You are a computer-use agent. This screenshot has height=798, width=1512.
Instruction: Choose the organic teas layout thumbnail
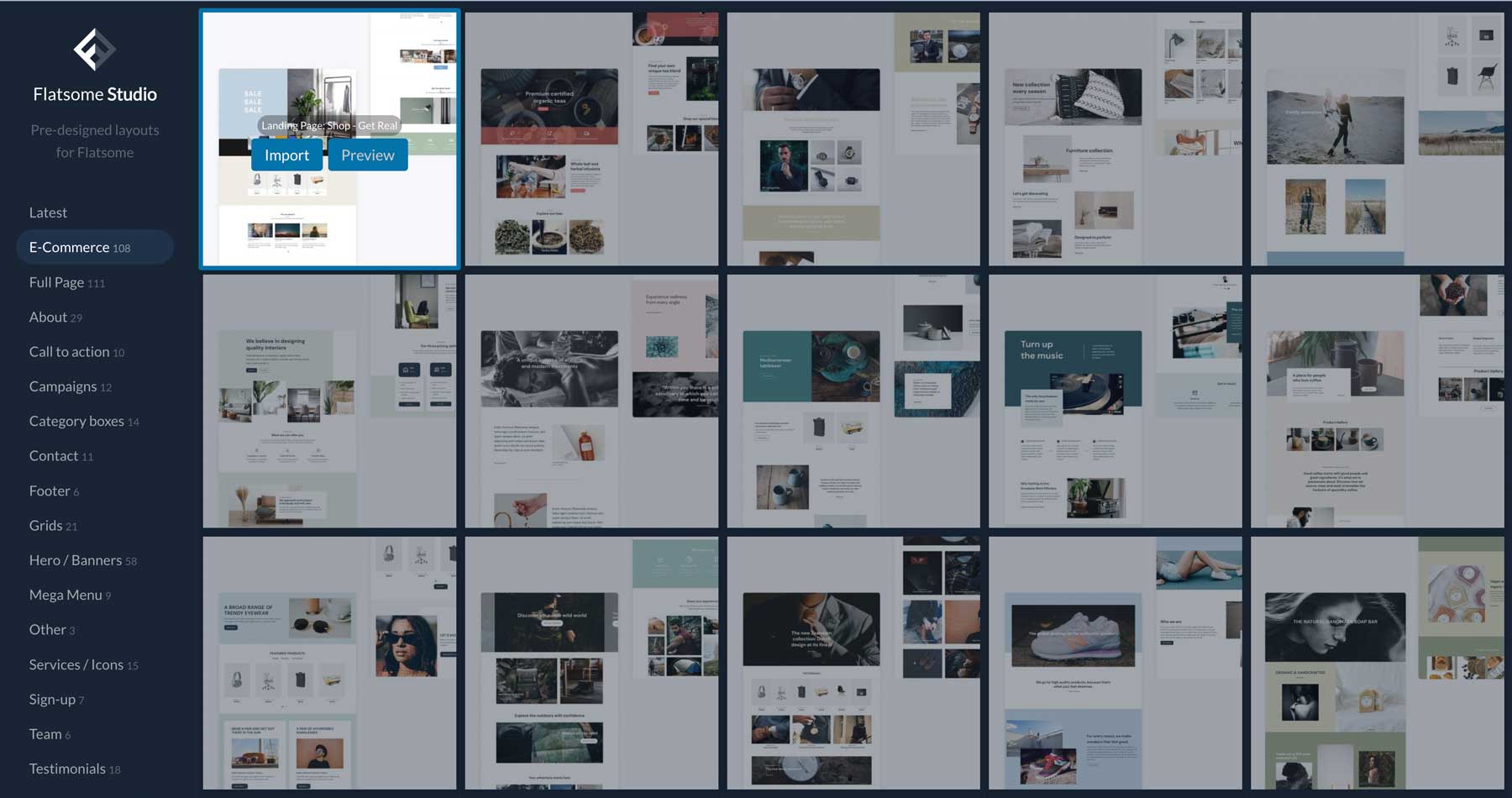(591, 139)
